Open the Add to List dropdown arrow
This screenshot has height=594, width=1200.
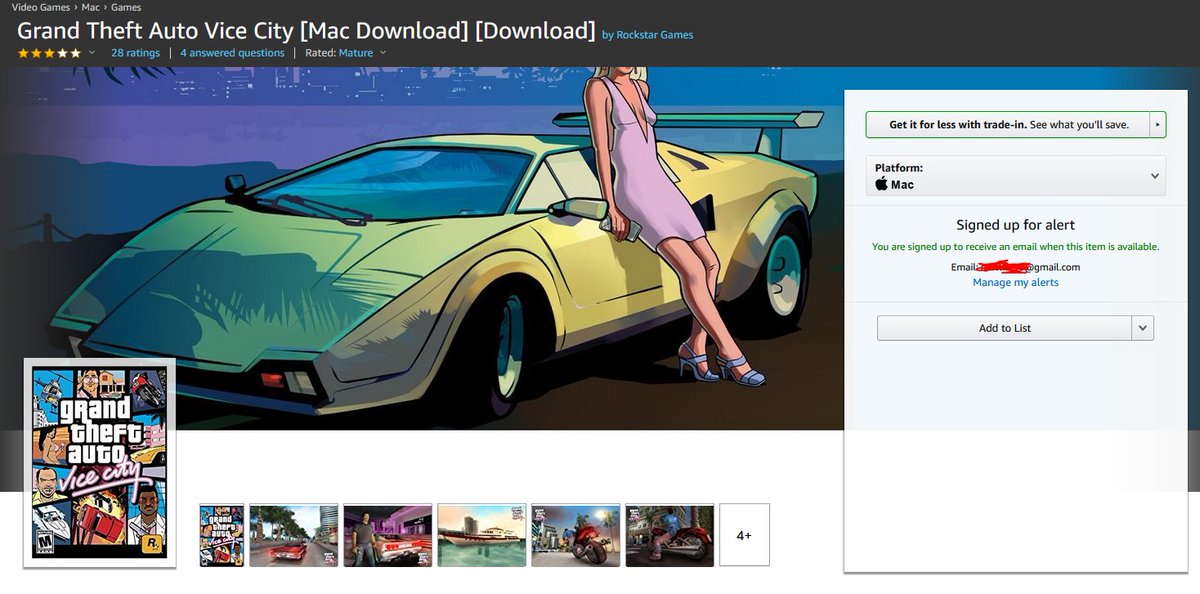click(x=1143, y=328)
